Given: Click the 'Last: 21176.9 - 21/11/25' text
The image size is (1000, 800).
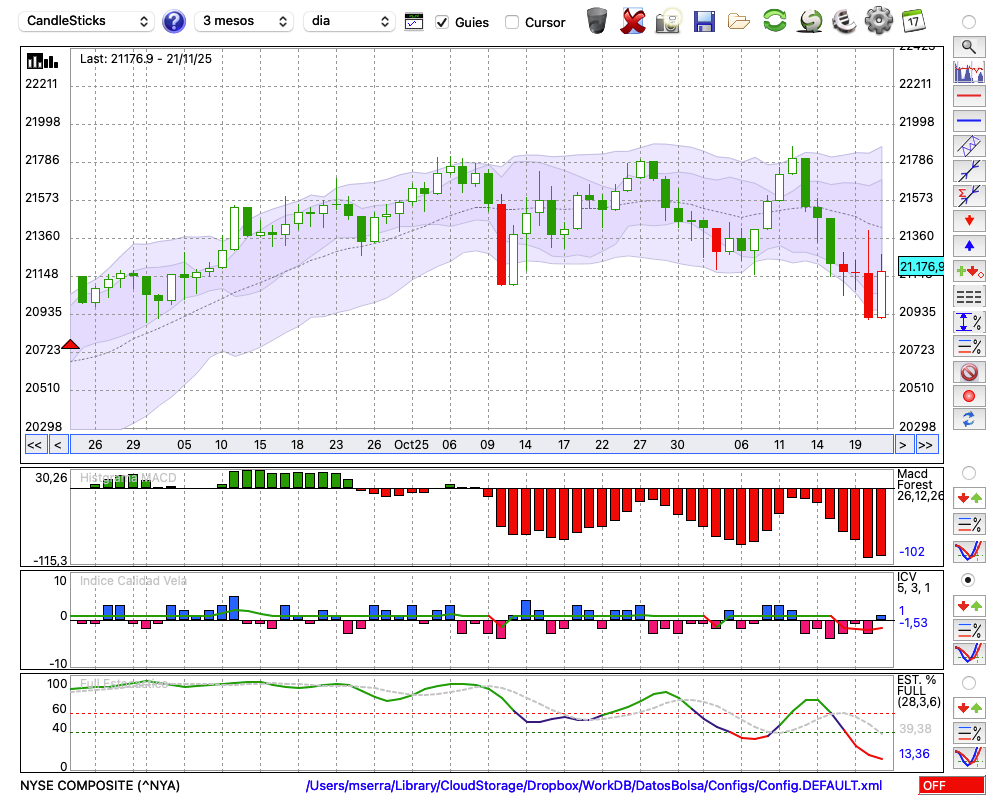Looking at the screenshot, I should [145, 59].
